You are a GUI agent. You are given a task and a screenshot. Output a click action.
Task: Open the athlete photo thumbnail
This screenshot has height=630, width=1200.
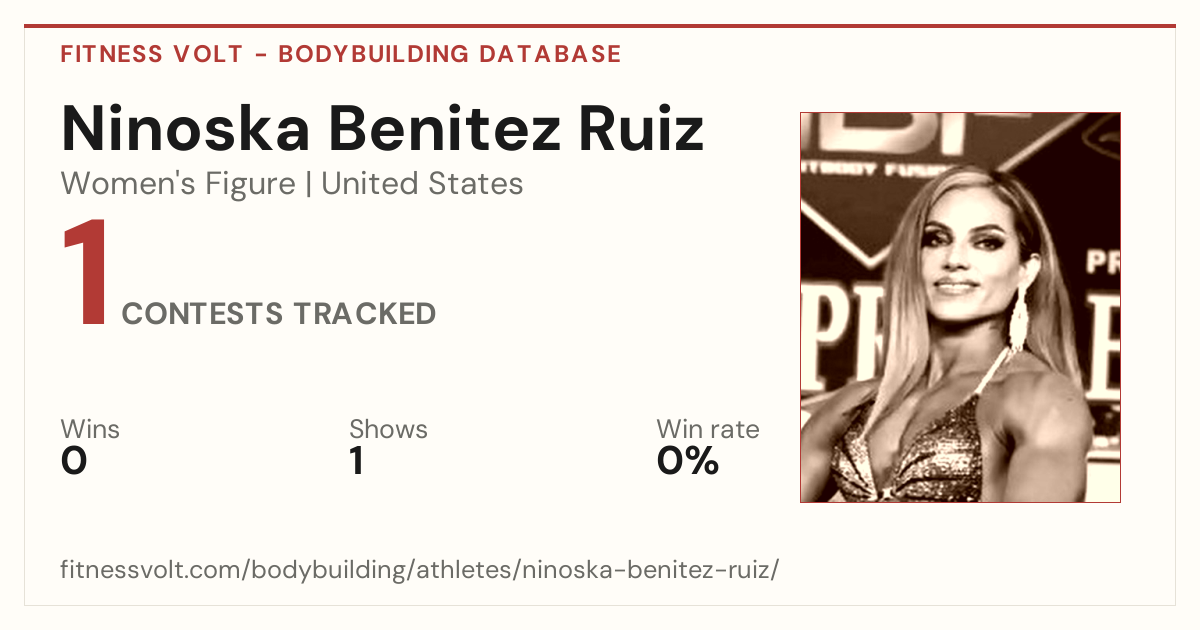[x=960, y=307]
